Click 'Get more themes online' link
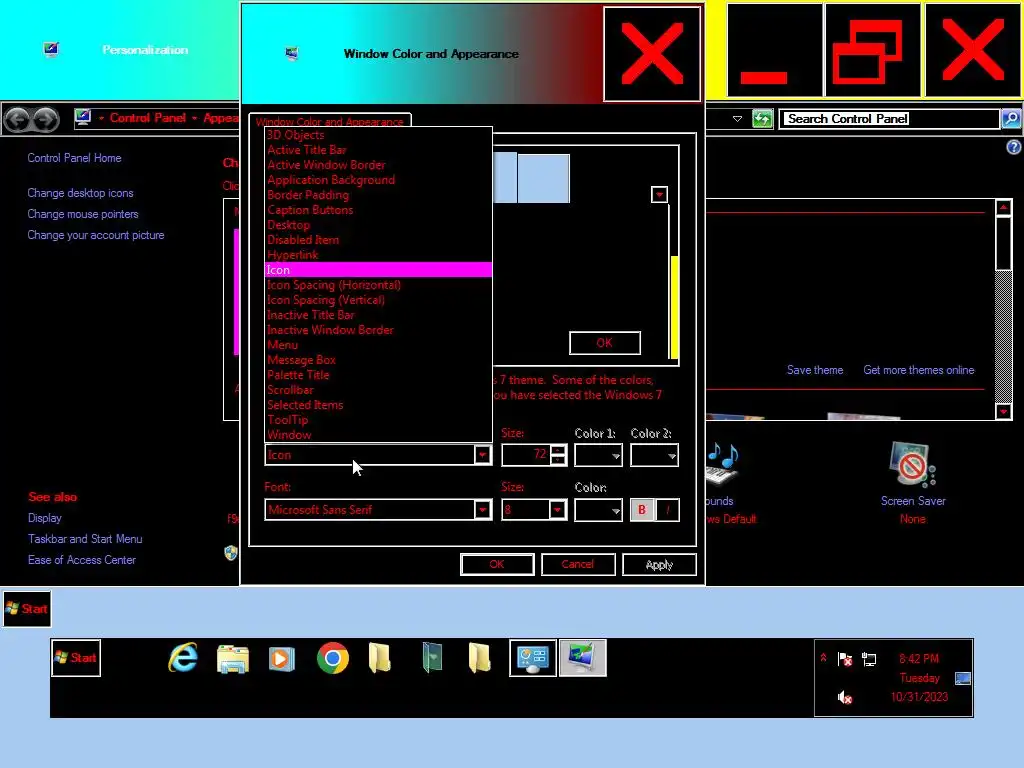Viewport: 1024px width, 768px height. coord(919,370)
